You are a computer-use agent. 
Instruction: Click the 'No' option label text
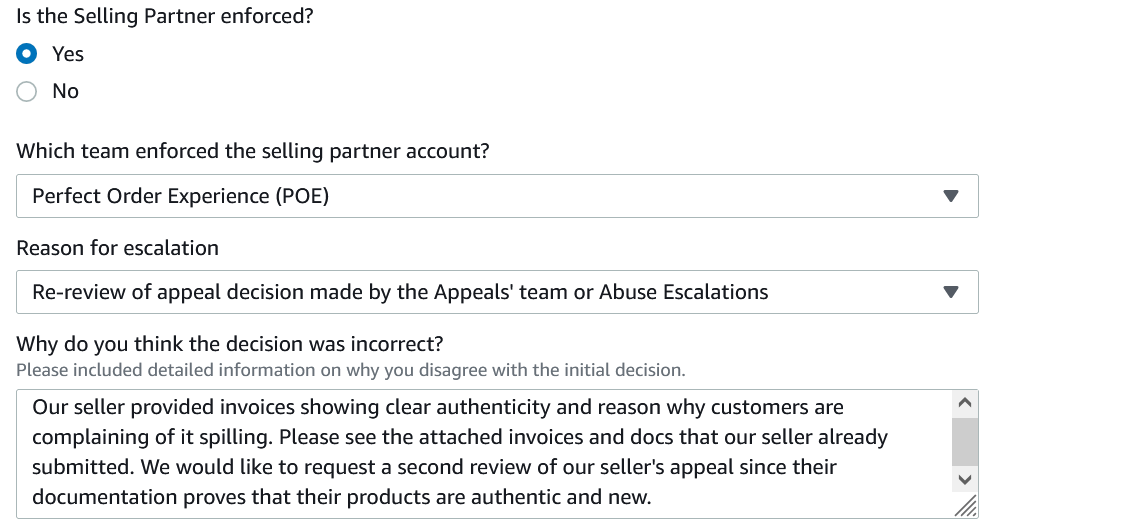point(65,91)
